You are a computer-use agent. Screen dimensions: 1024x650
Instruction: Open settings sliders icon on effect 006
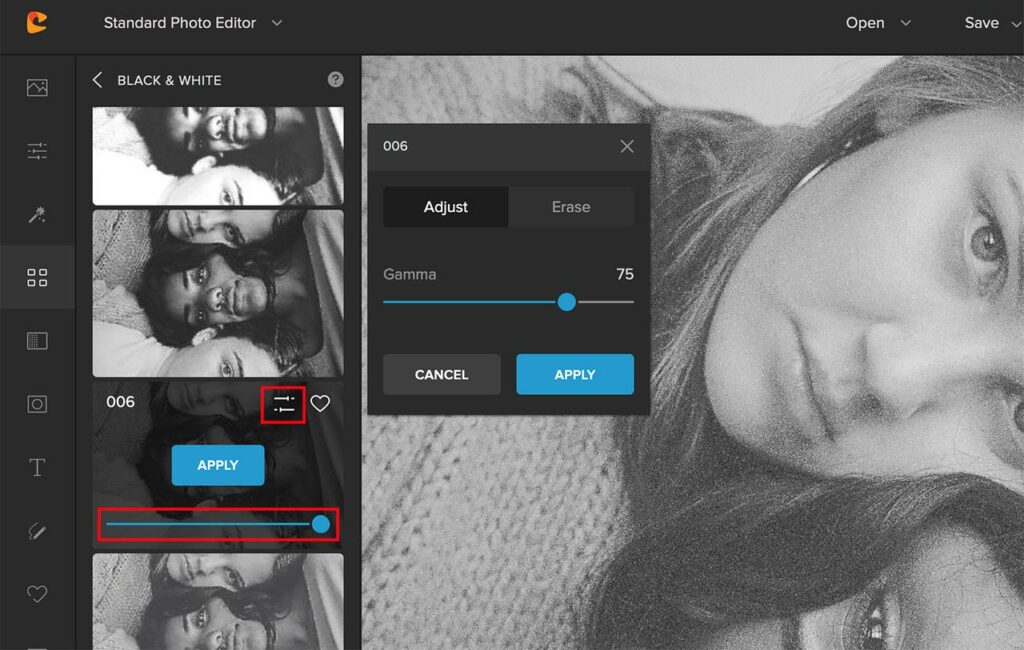283,404
